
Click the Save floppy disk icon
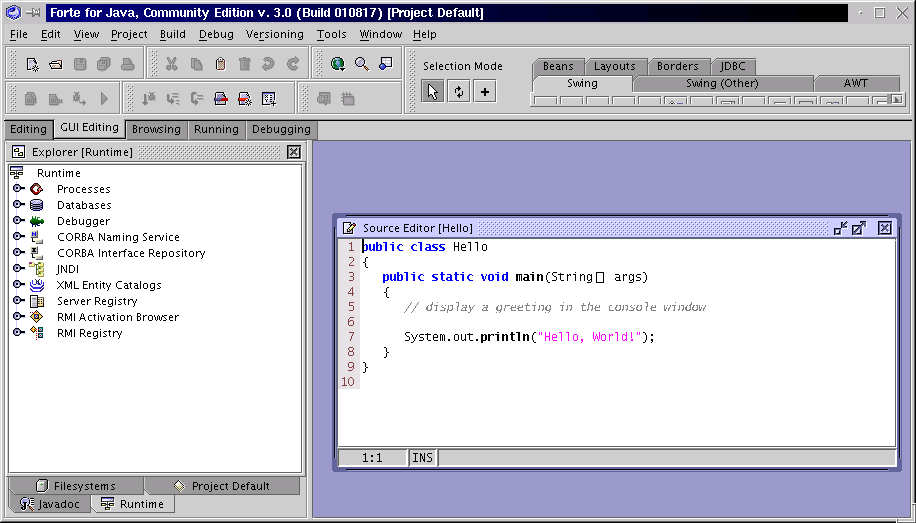pyautogui.click(x=80, y=64)
